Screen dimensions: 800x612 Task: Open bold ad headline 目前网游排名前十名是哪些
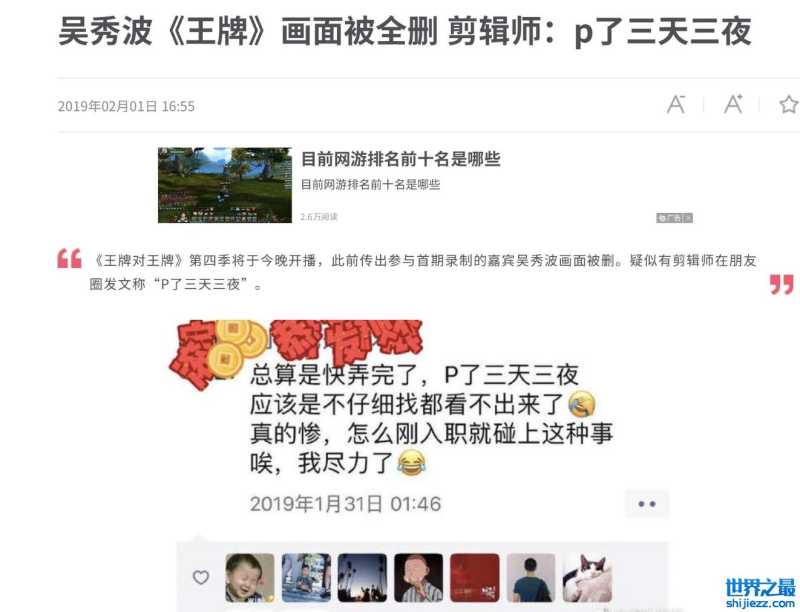tap(401, 159)
